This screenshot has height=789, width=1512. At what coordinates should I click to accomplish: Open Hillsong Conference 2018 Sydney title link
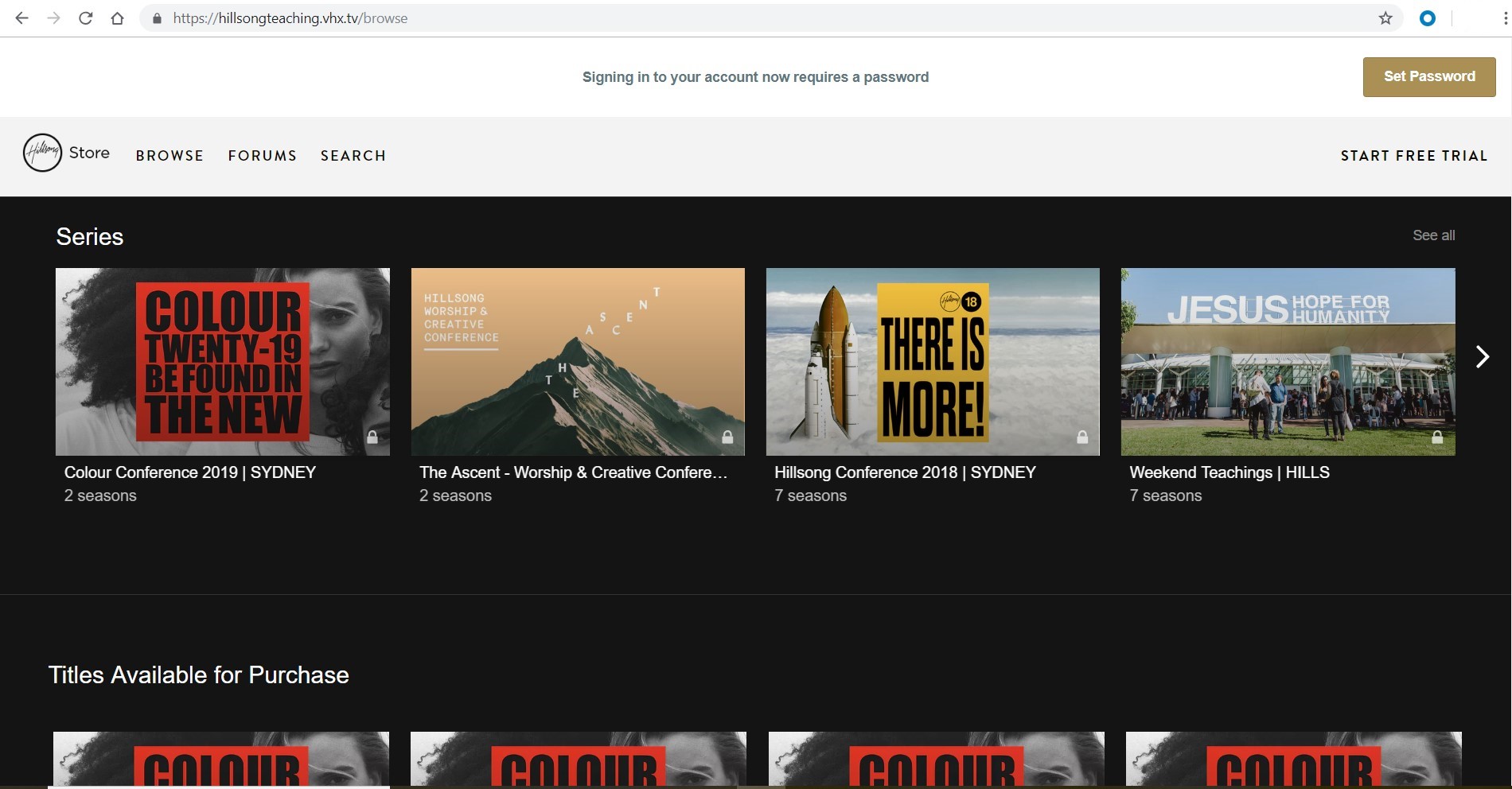point(905,472)
